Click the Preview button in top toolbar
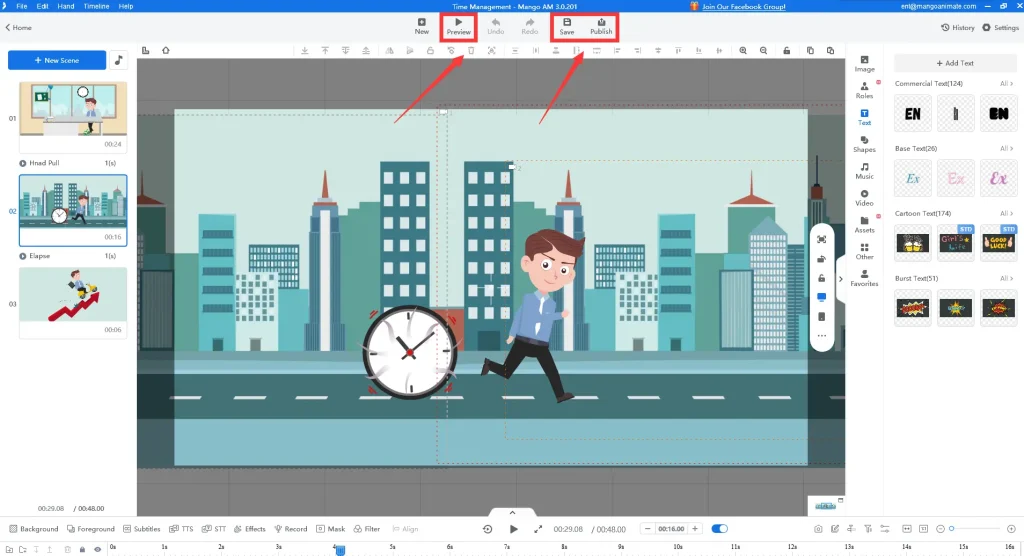1024x556 pixels. (458, 25)
